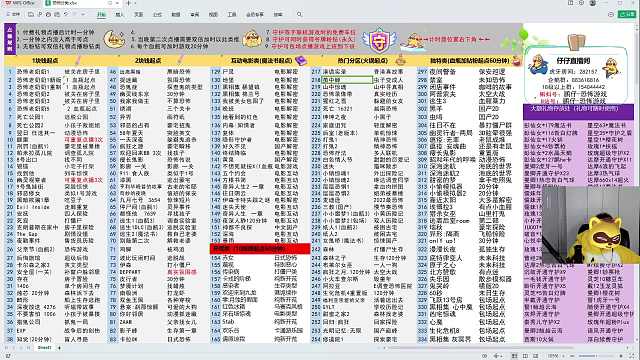Select the 开始 Home ribbon tab
Screen dimensions: 640x360
[x=101, y=15]
